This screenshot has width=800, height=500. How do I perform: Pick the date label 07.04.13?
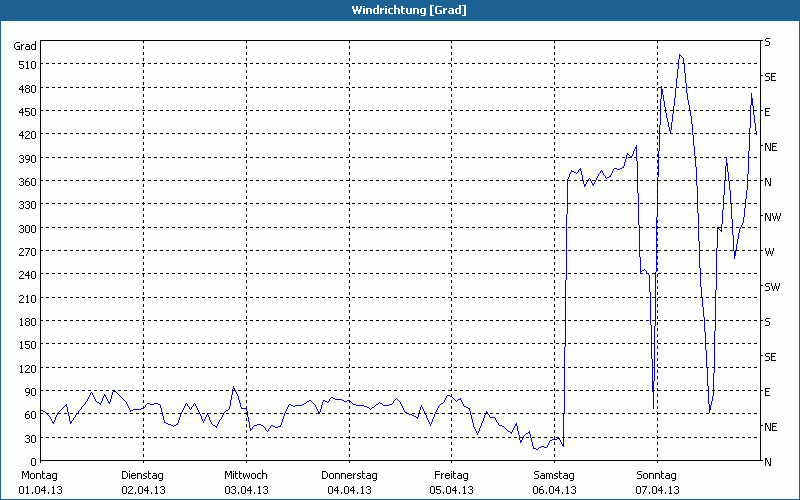[657, 490]
